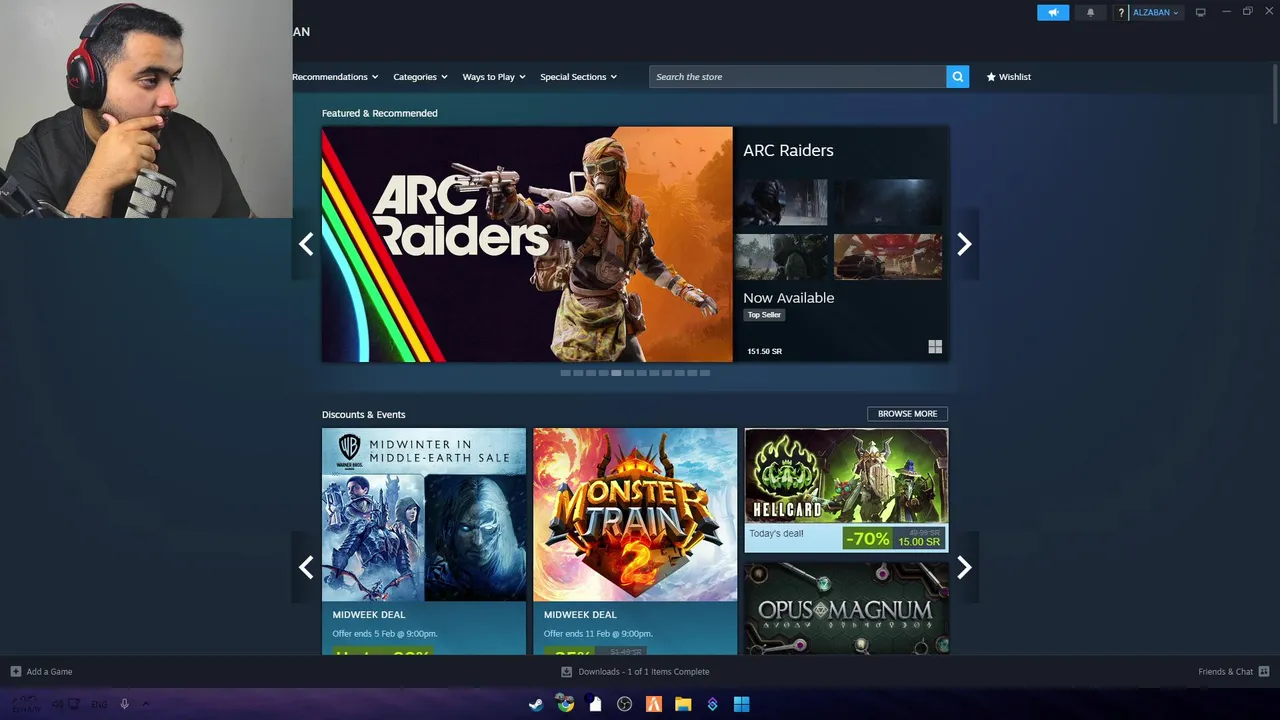Open the Special Sections dropdown
Screen dimensions: 1280x720
579,77
